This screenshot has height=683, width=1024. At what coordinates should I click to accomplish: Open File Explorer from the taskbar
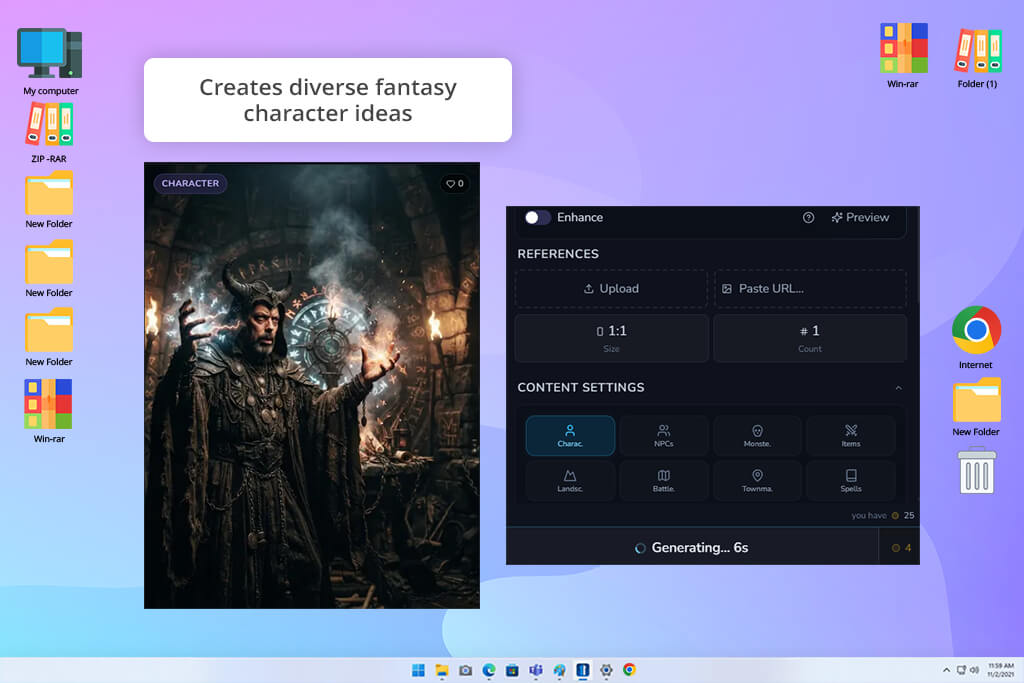(x=442, y=670)
